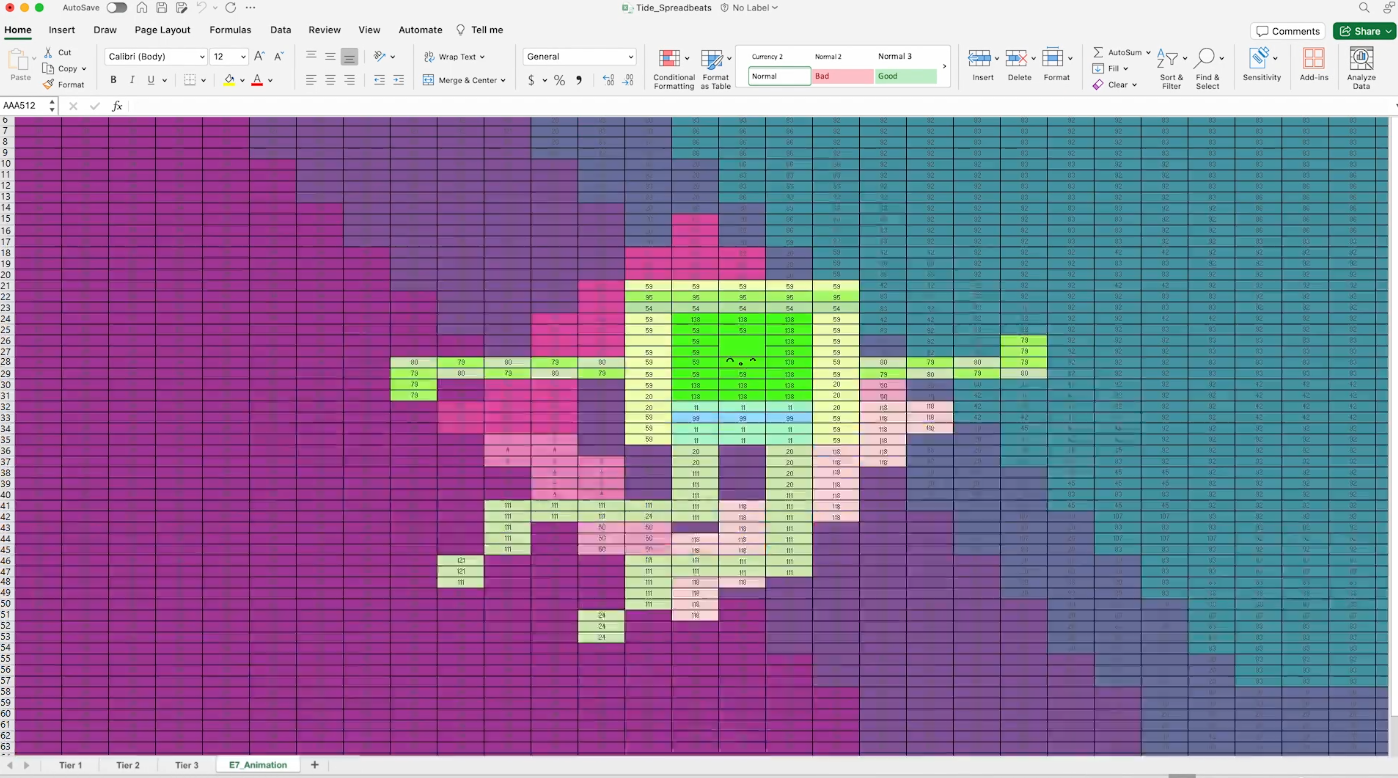Open the Calibri (Body) font dropdown

(x=155, y=57)
